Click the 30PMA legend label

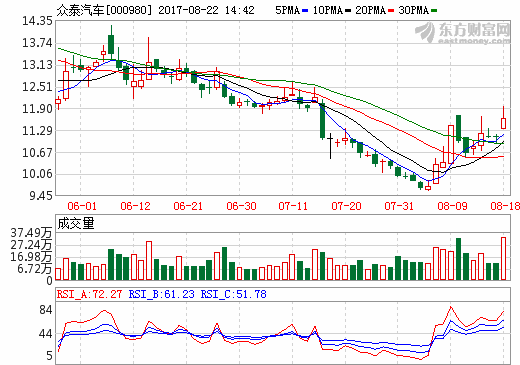click(414, 10)
